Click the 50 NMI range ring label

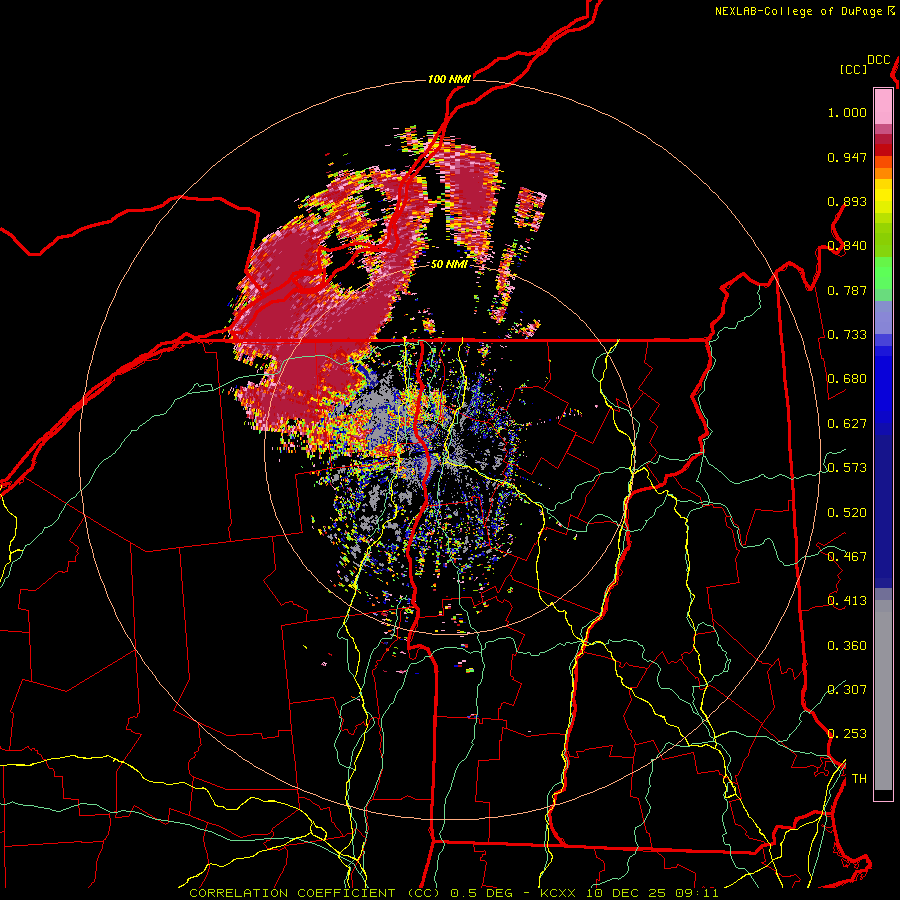pos(449,264)
